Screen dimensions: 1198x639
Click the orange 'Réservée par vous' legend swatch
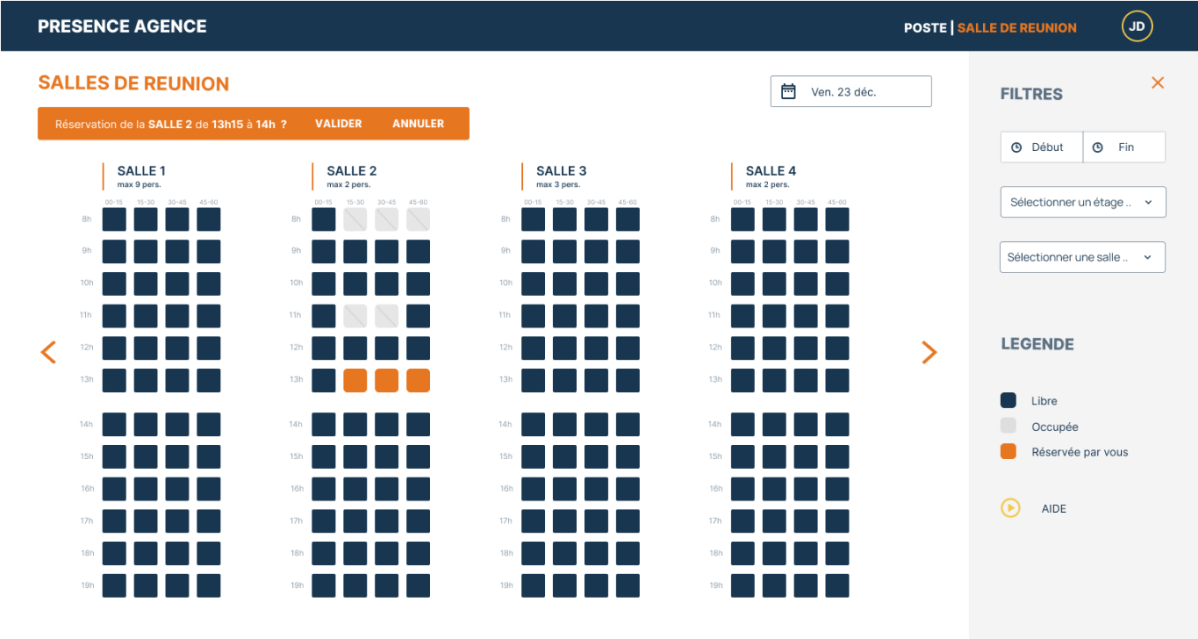click(1008, 452)
